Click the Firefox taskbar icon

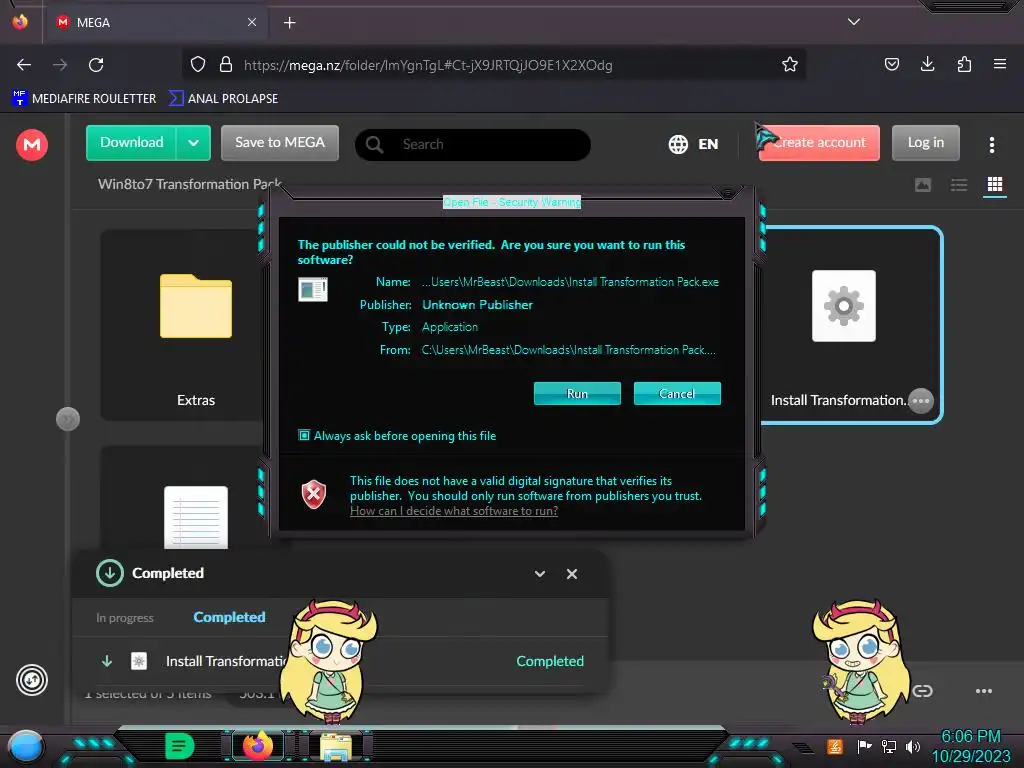[258, 745]
